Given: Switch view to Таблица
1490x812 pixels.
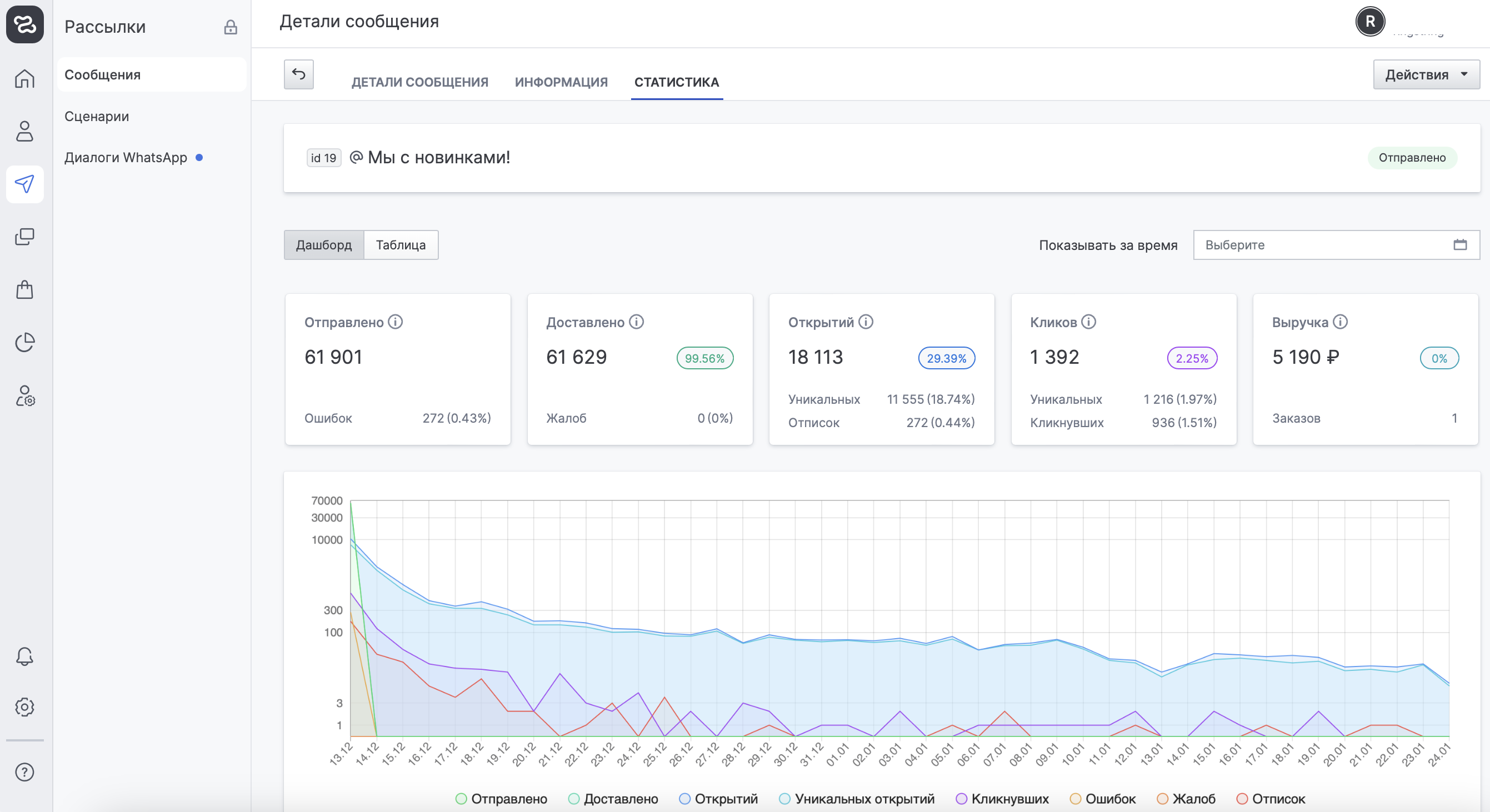Looking at the screenshot, I should [400, 245].
